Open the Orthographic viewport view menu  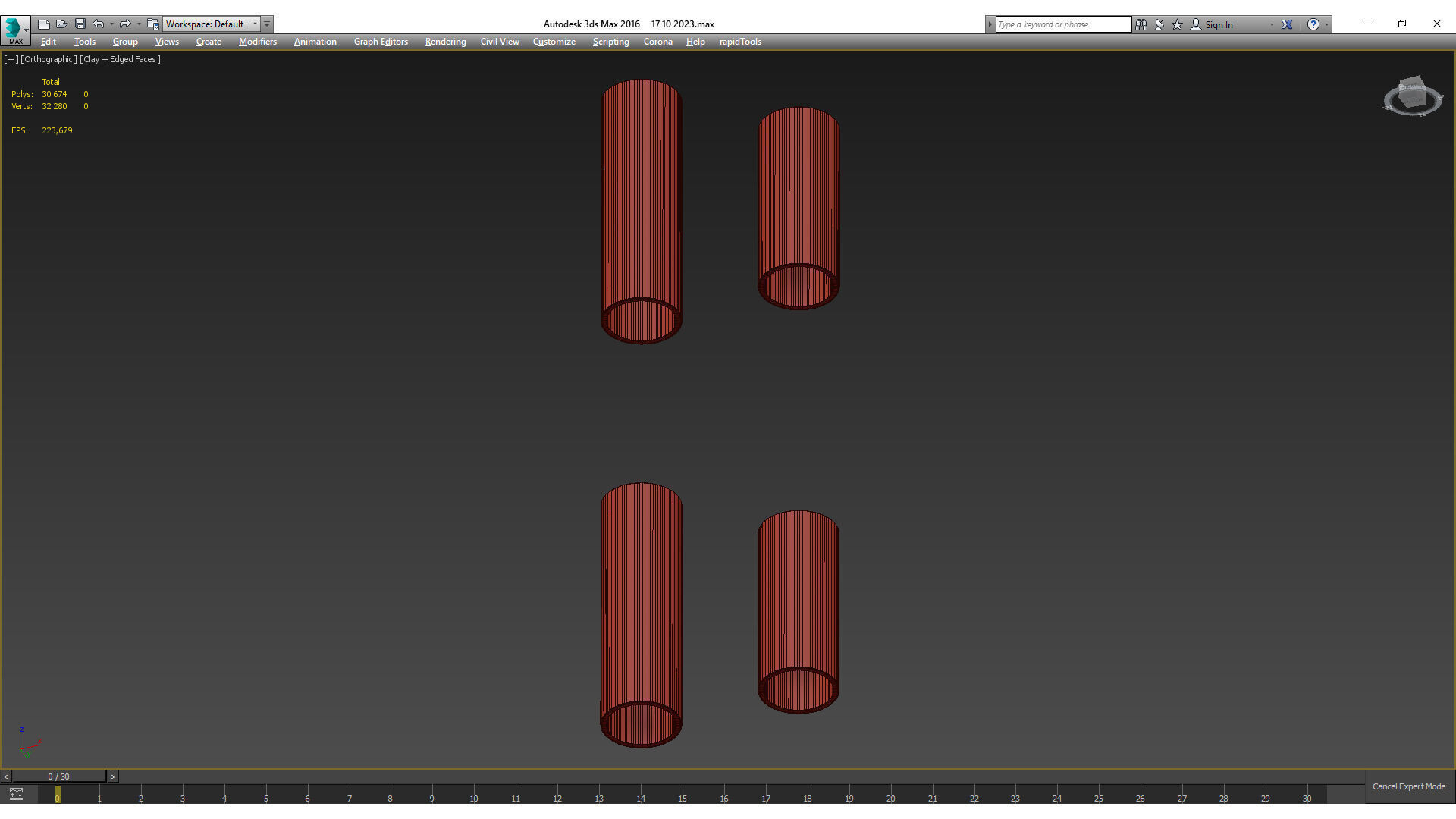(49, 59)
